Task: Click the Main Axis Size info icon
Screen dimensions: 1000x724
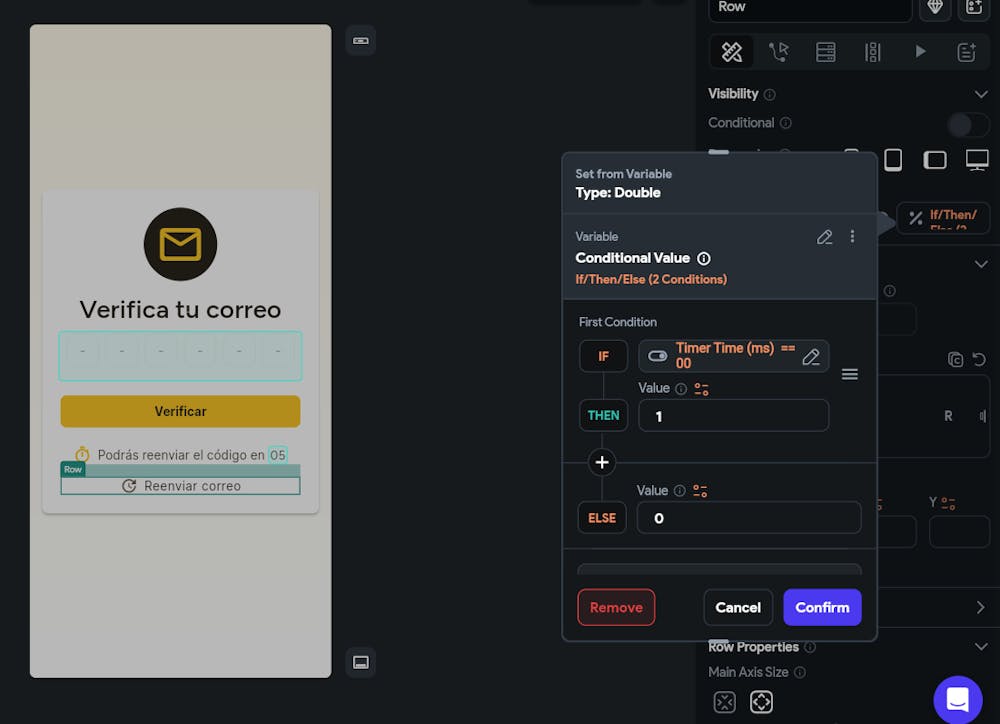Action: pos(800,672)
